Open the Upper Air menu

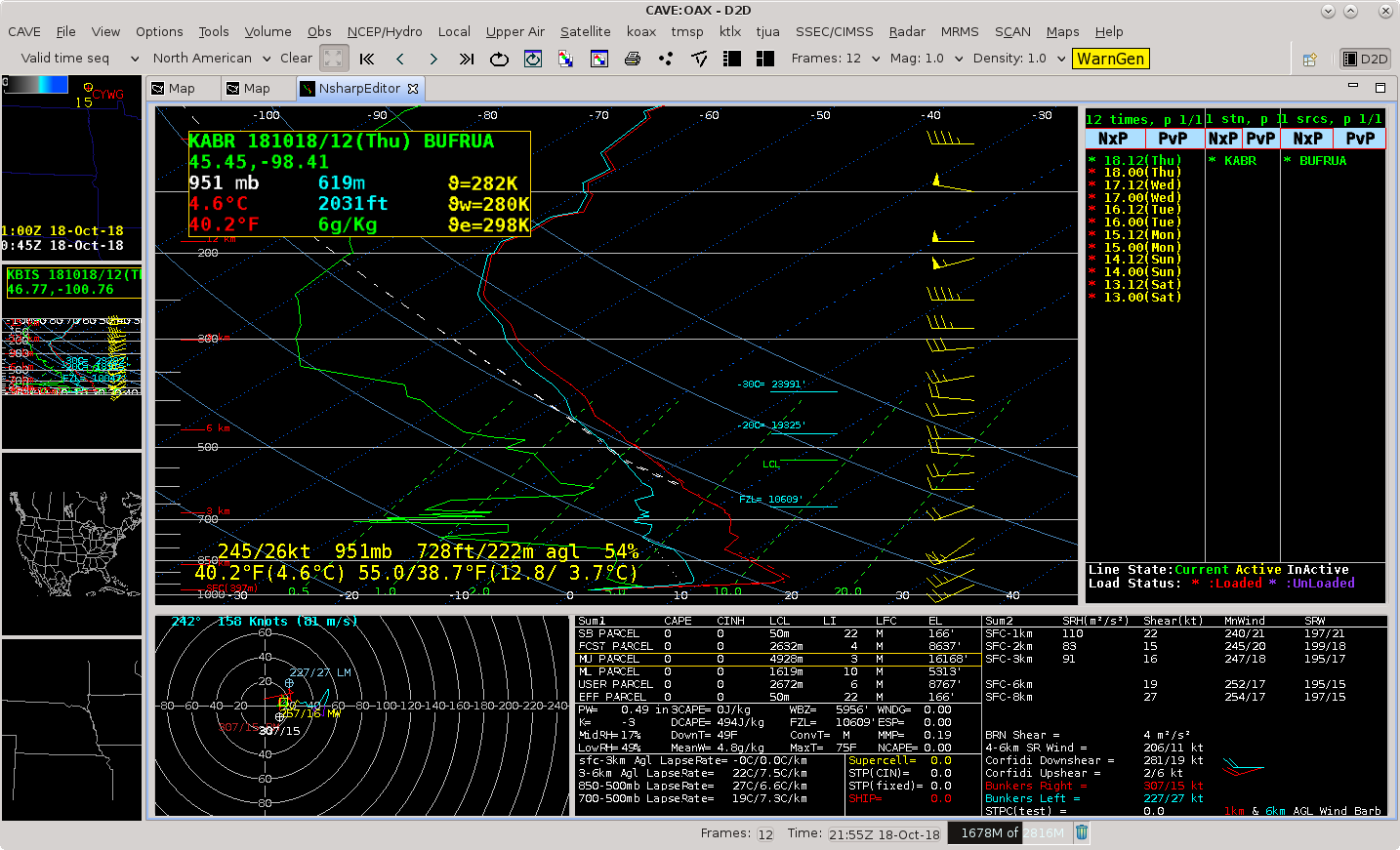[515, 31]
